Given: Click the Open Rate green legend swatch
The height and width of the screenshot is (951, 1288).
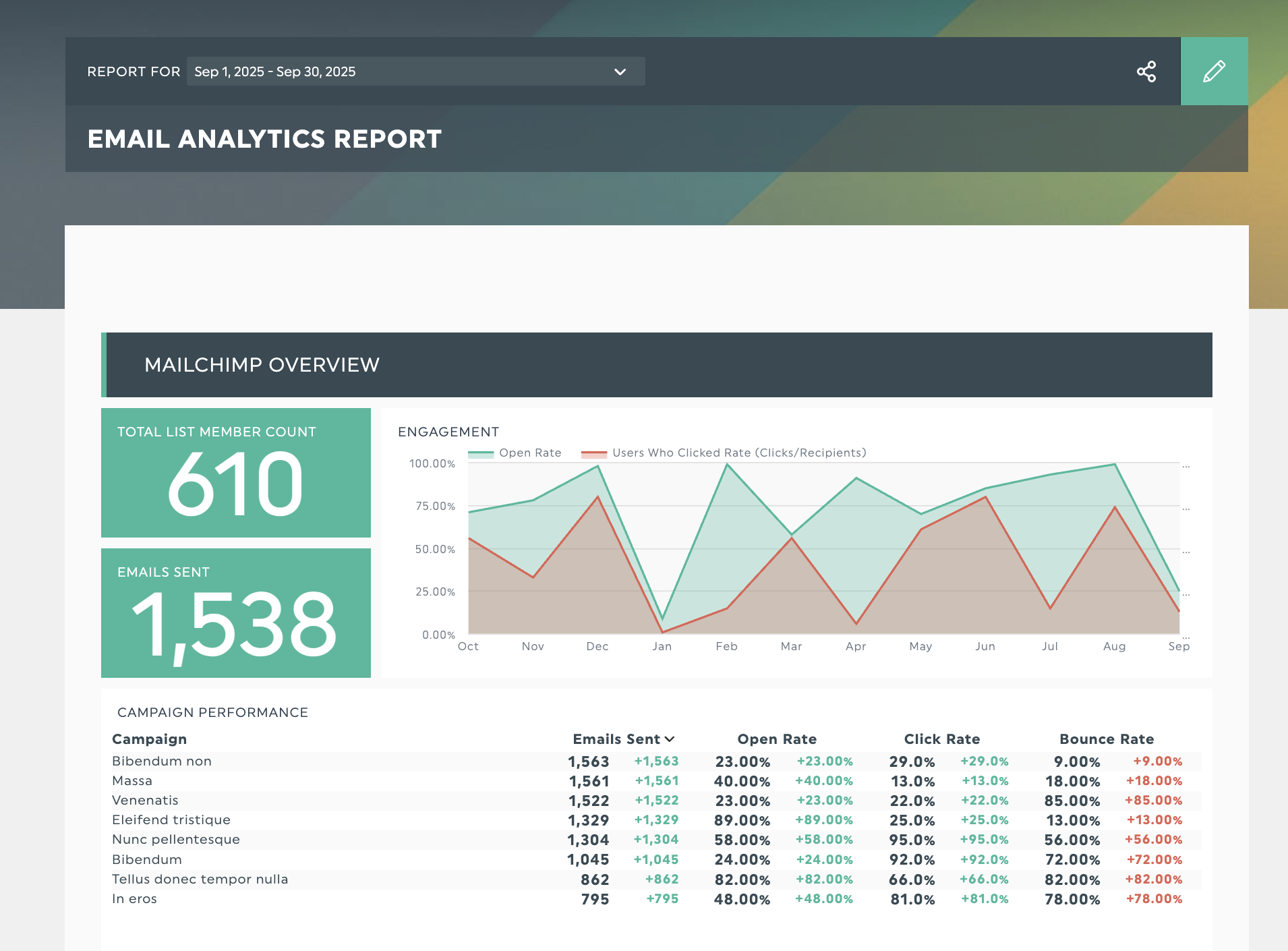Looking at the screenshot, I should click(x=481, y=453).
